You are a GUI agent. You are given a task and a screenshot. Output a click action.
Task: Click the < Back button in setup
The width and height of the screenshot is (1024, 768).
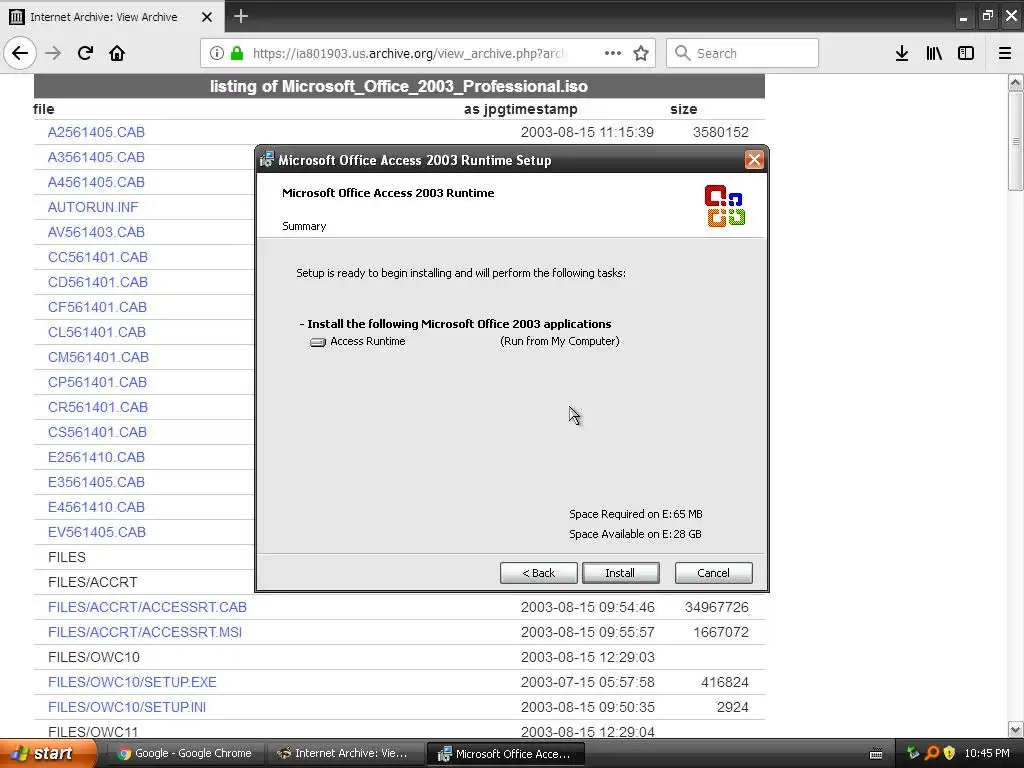539,573
